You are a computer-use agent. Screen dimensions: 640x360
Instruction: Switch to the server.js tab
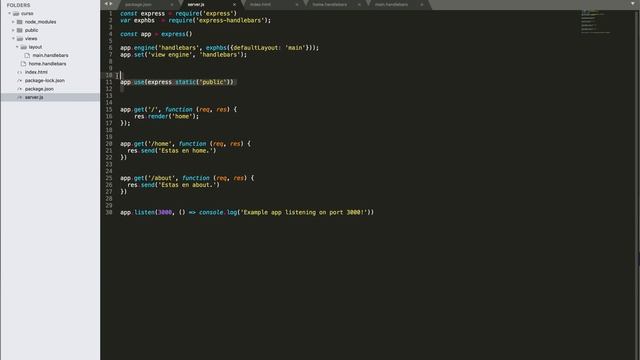[196, 4]
